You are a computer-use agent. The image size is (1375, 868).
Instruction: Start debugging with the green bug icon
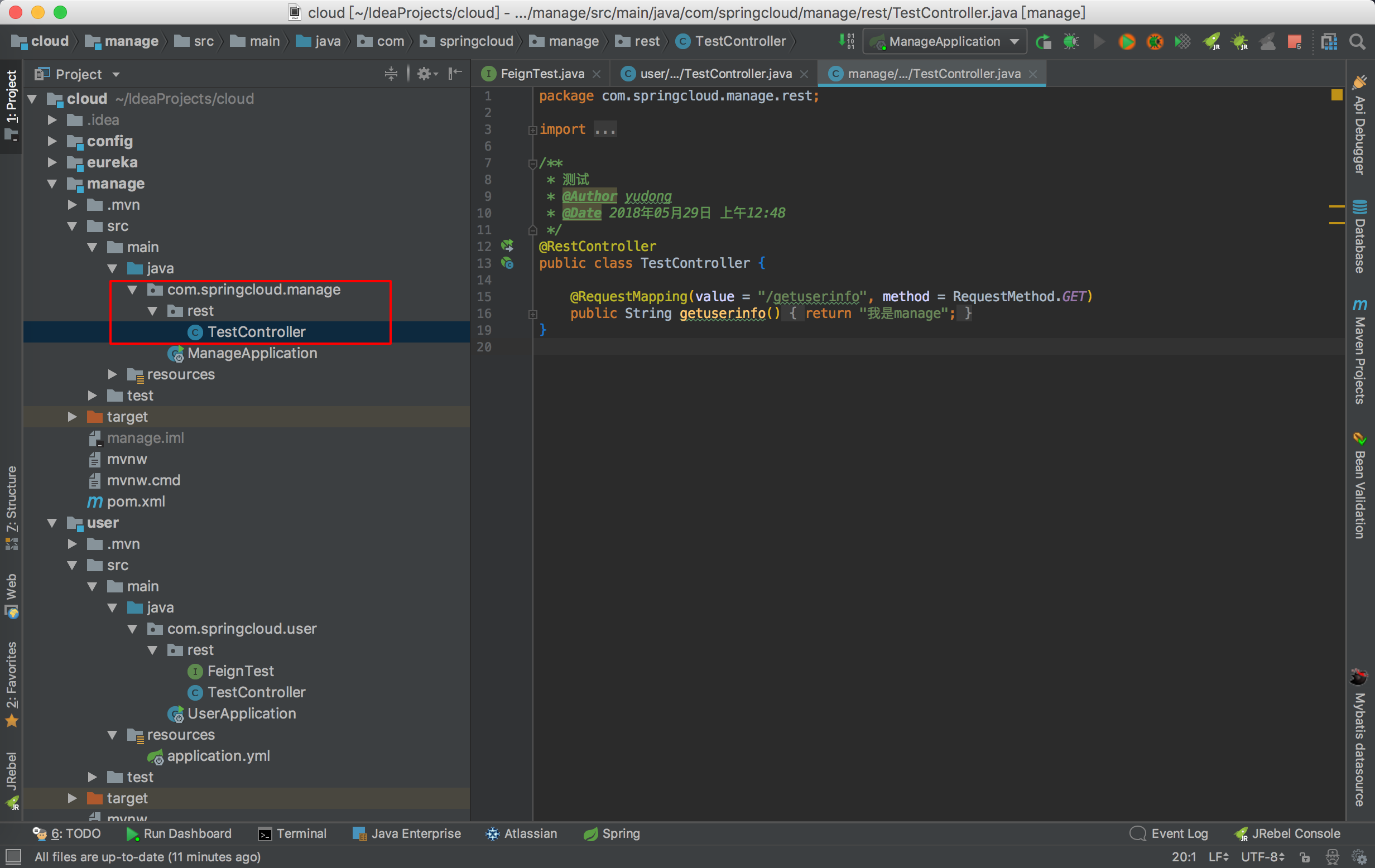1071,42
